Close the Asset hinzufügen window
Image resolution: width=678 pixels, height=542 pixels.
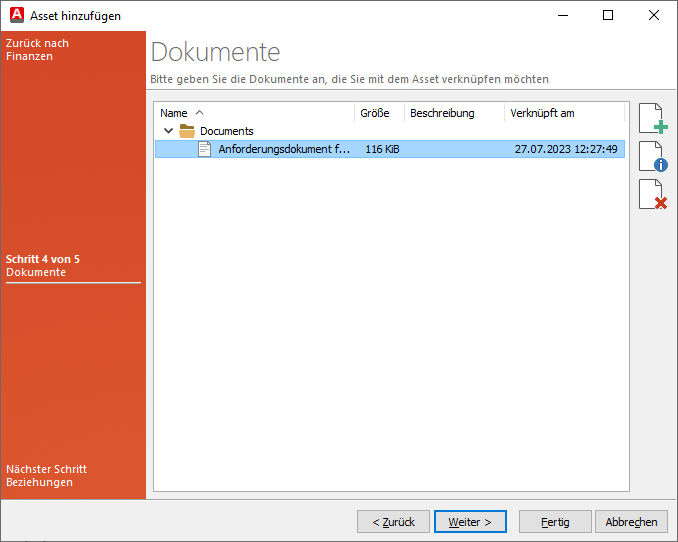654,15
